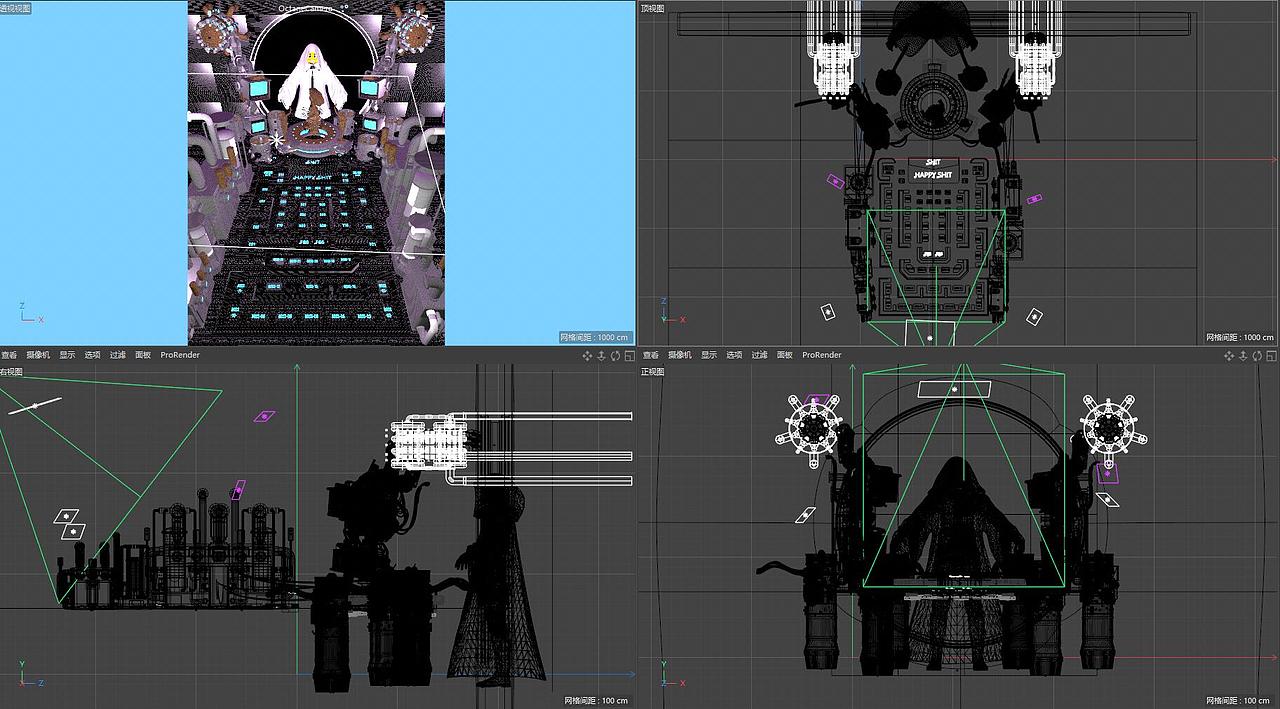1280x709 pixels.
Task: Click HAPPY SHIT text object in the top view
Action: click(x=932, y=174)
